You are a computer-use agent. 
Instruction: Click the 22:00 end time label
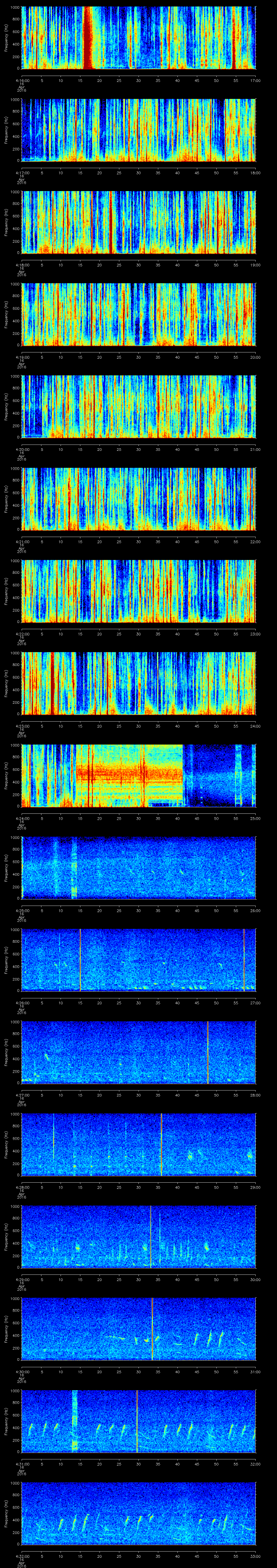[x=255, y=542]
